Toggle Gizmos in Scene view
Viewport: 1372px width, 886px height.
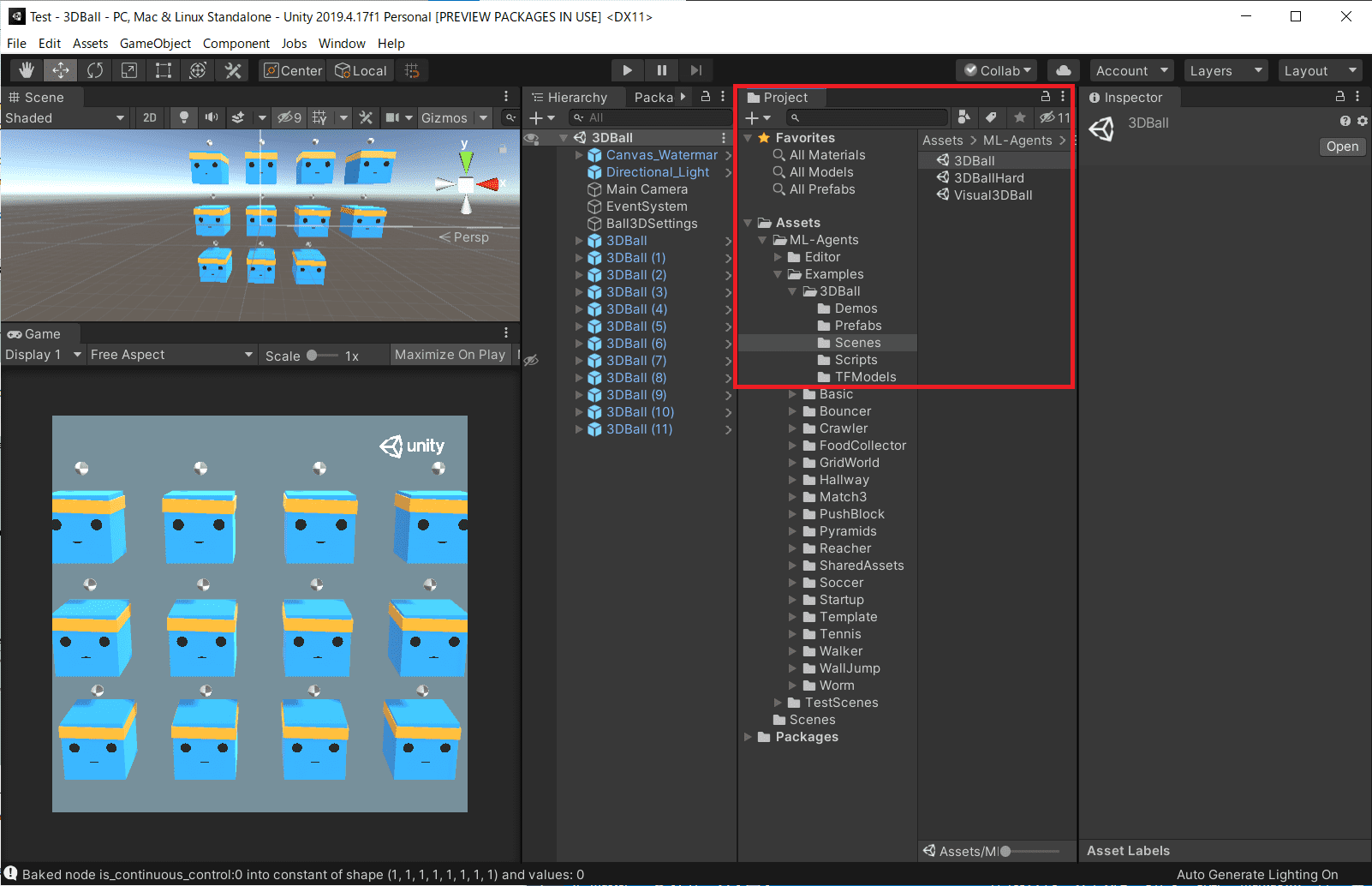(444, 117)
